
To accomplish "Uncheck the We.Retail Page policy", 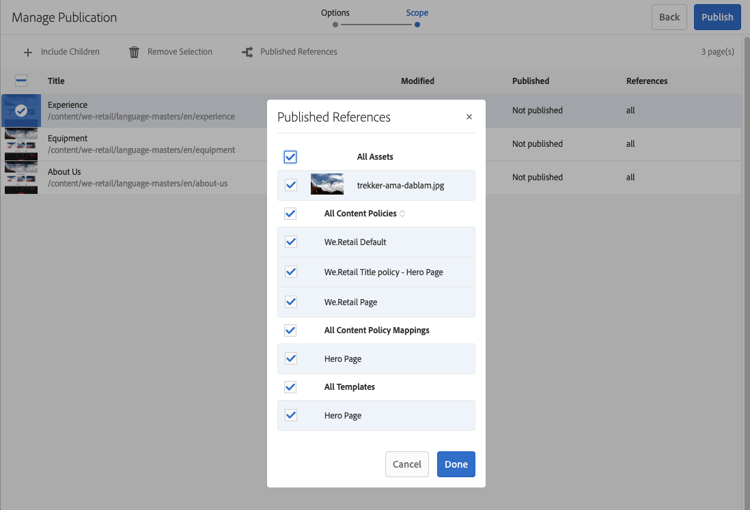I will coord(290,302).
